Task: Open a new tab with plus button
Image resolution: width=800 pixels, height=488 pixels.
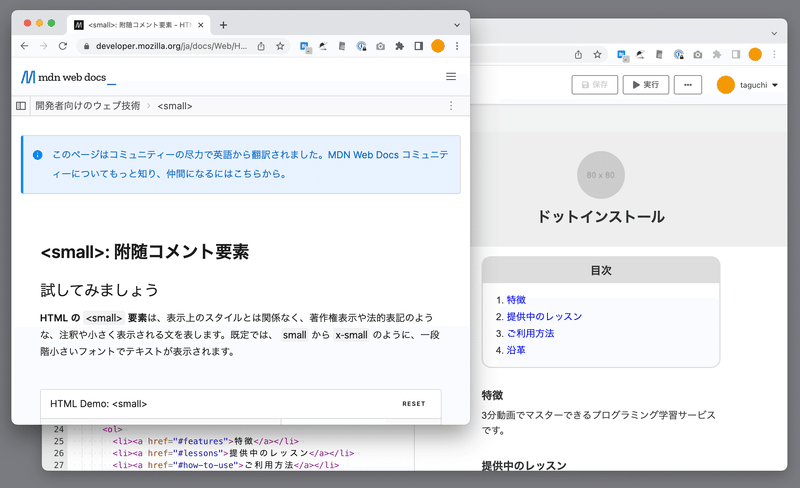Action: pos(223,25)
